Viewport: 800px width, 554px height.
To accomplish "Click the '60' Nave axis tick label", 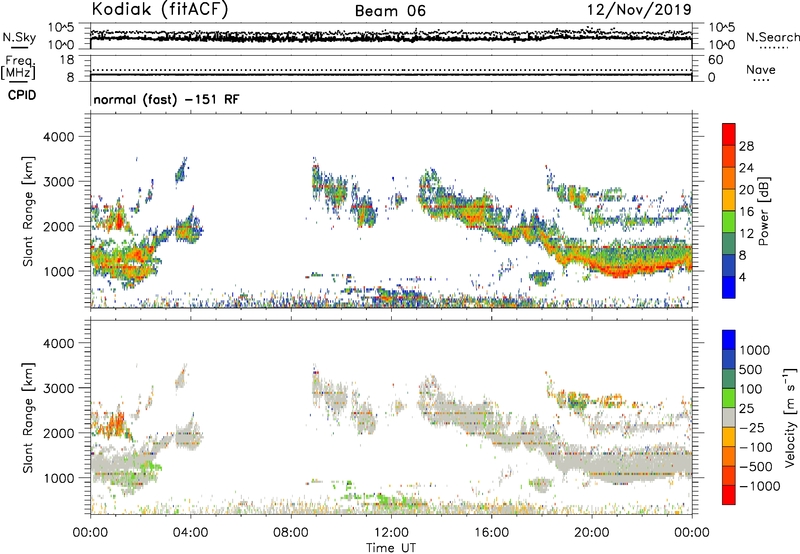I will click(715, 60).
